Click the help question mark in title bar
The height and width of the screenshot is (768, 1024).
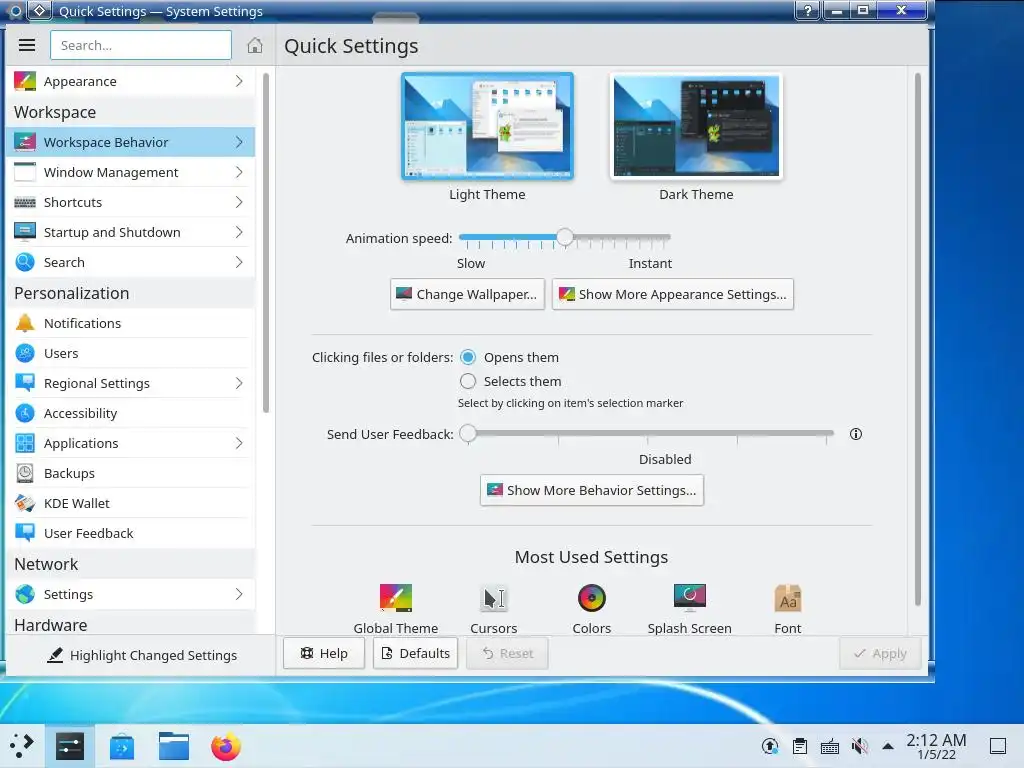coord(807,10)
